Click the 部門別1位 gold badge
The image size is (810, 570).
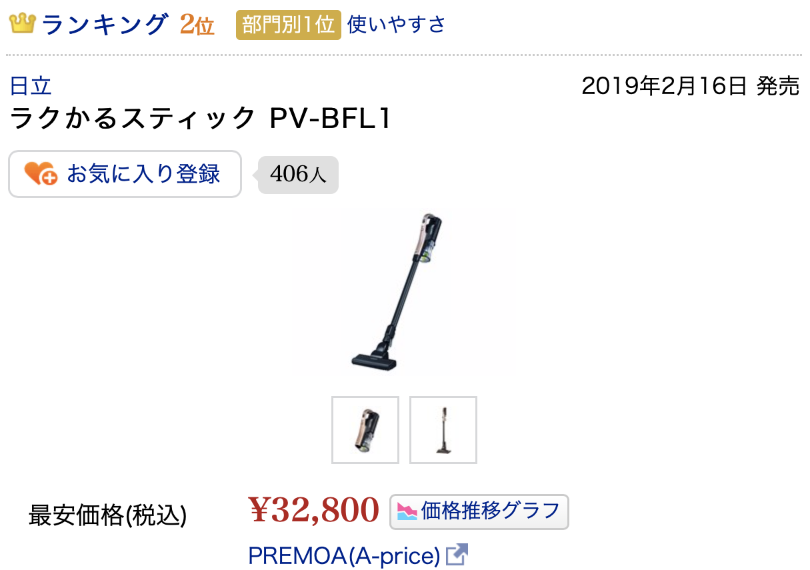click(288, 25)
